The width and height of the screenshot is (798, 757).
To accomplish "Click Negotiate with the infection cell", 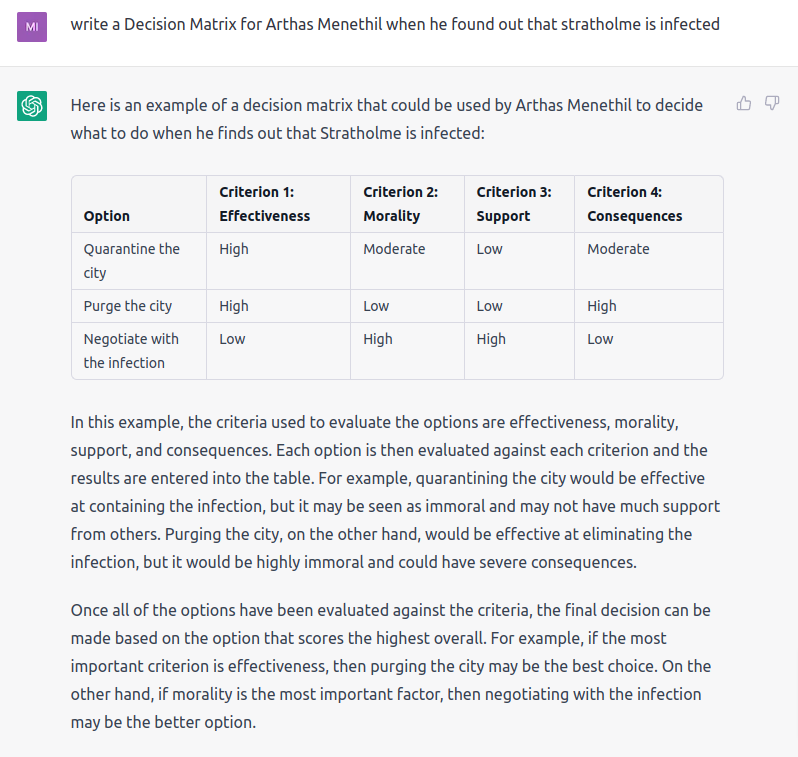I will click(x=131, y=351).
